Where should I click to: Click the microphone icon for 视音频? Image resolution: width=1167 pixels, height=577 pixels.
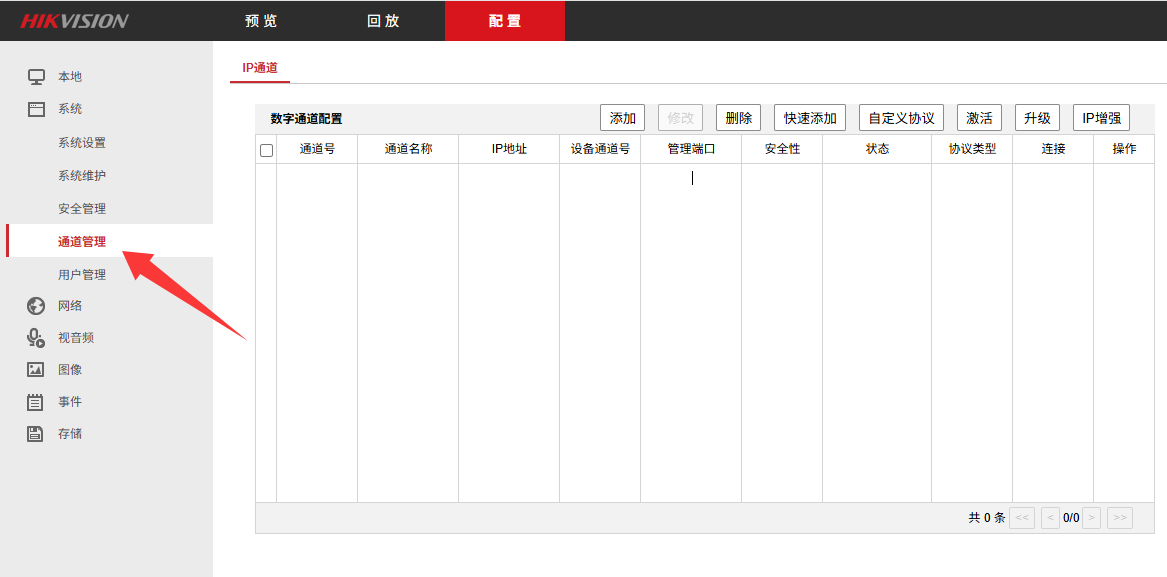pos(36,338)
